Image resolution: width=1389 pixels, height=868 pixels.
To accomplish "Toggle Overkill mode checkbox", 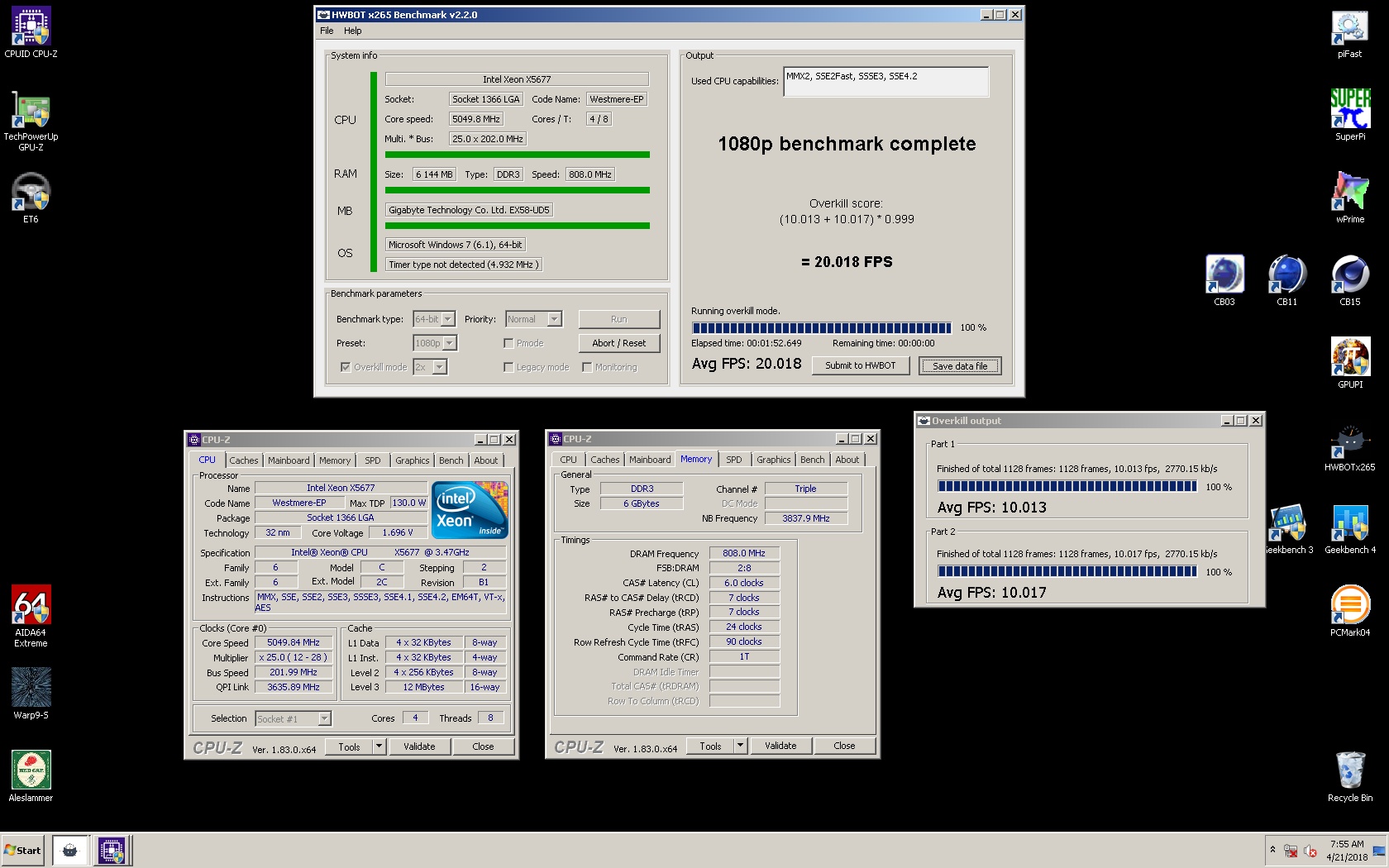I will 346,367.
